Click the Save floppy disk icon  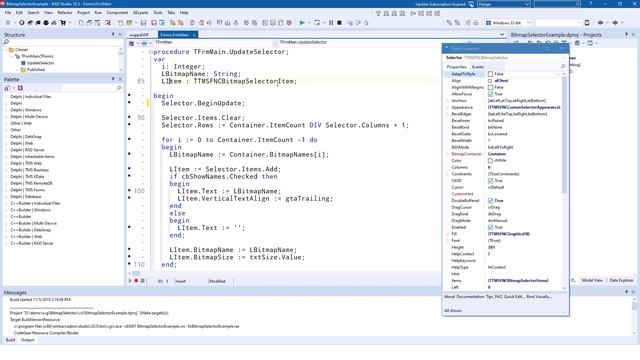pos(143,23)
